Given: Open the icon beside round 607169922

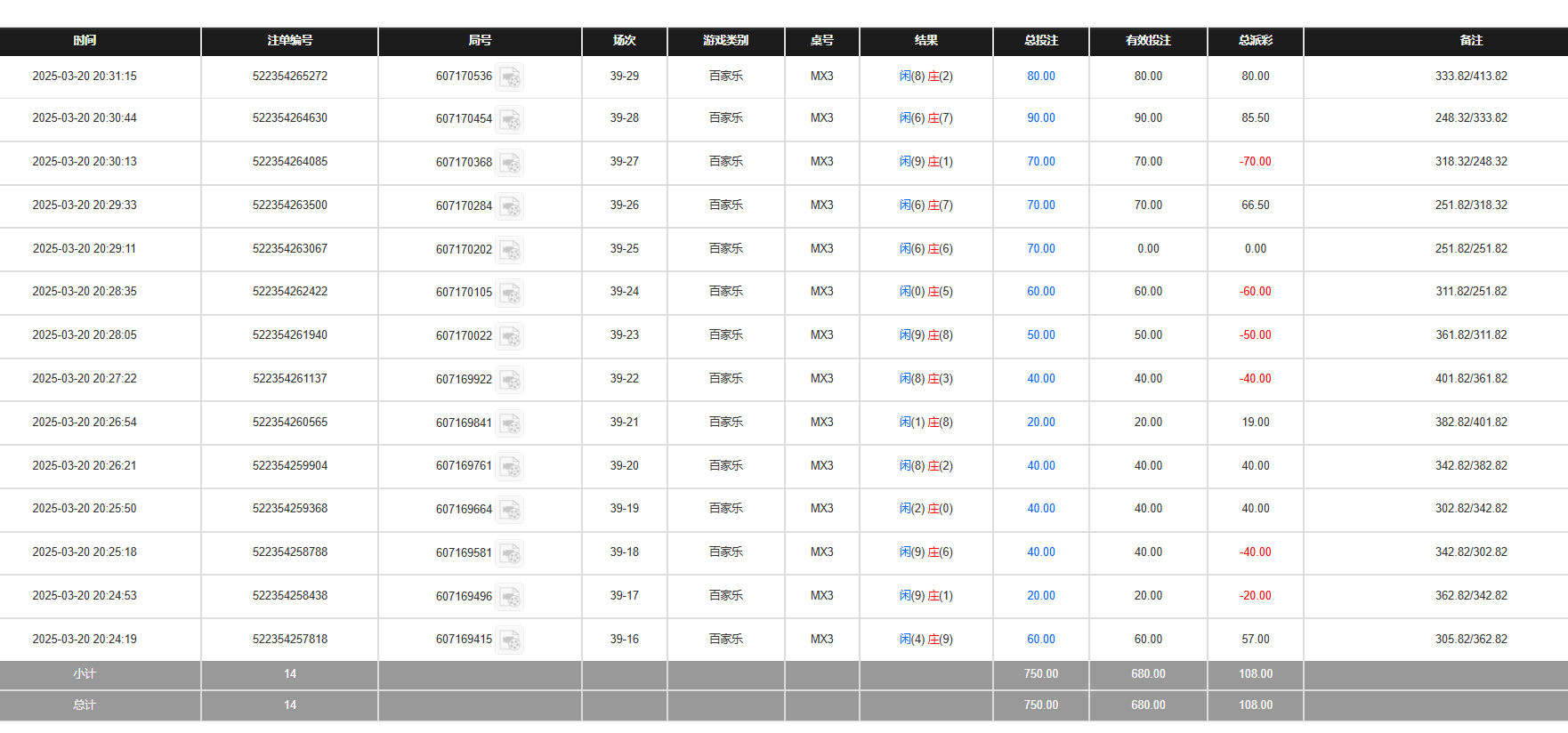Looking at the screenshot, I should tap(510, 380).
